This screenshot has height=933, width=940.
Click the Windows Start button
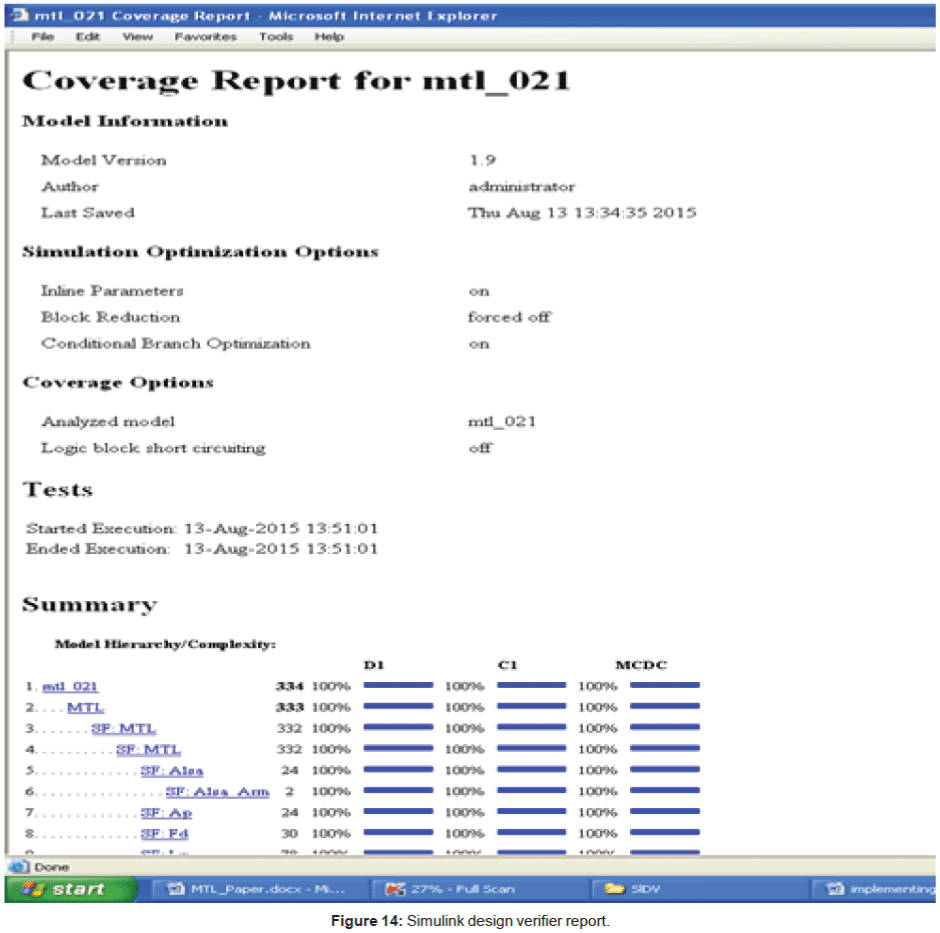[68, 889]
